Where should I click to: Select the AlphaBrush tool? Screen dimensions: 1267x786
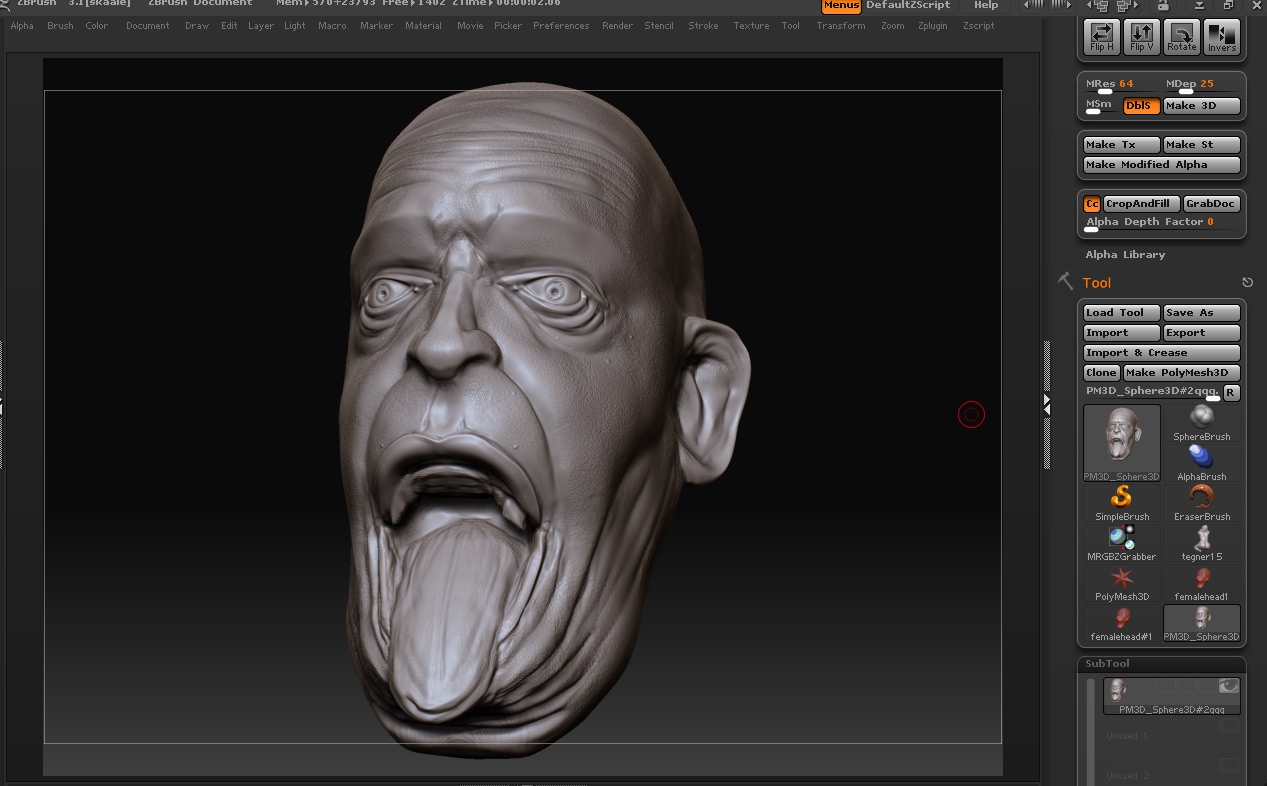click(x=1202, y=463)
